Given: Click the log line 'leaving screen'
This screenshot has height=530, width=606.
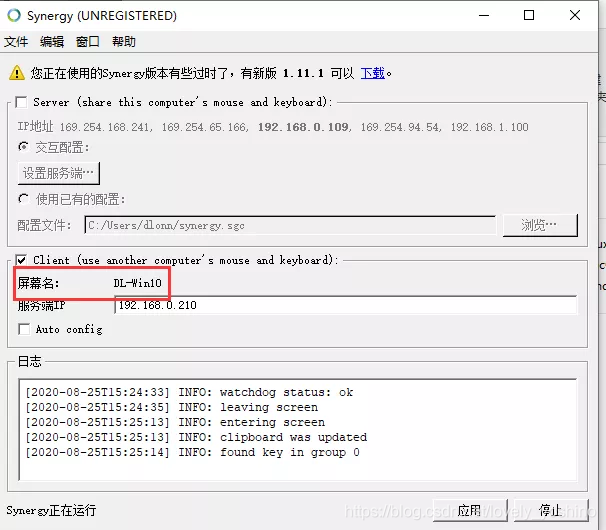Looking at the screenshot, I should click(x=172, y=407).
